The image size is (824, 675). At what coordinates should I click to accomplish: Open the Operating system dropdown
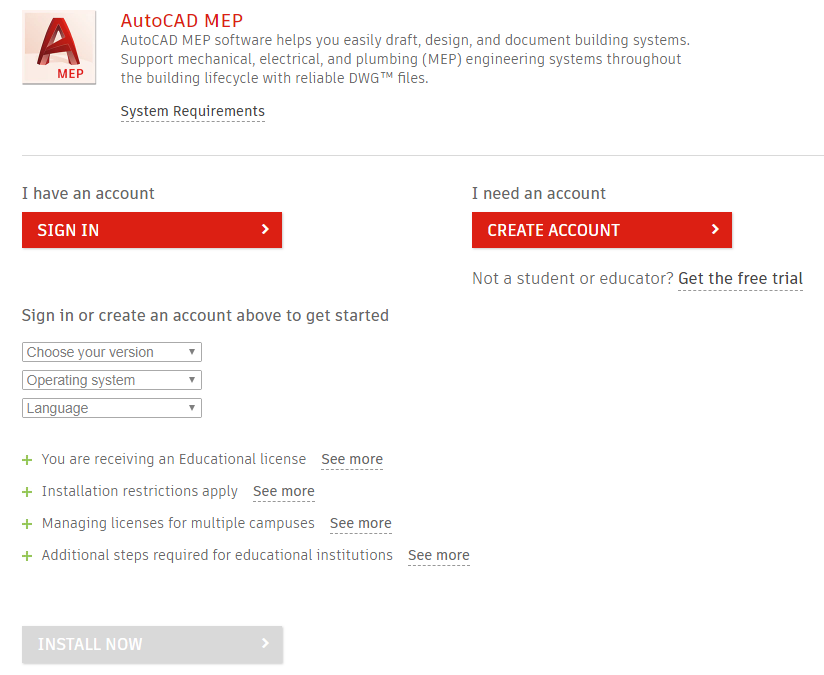(x=112, y=380)
